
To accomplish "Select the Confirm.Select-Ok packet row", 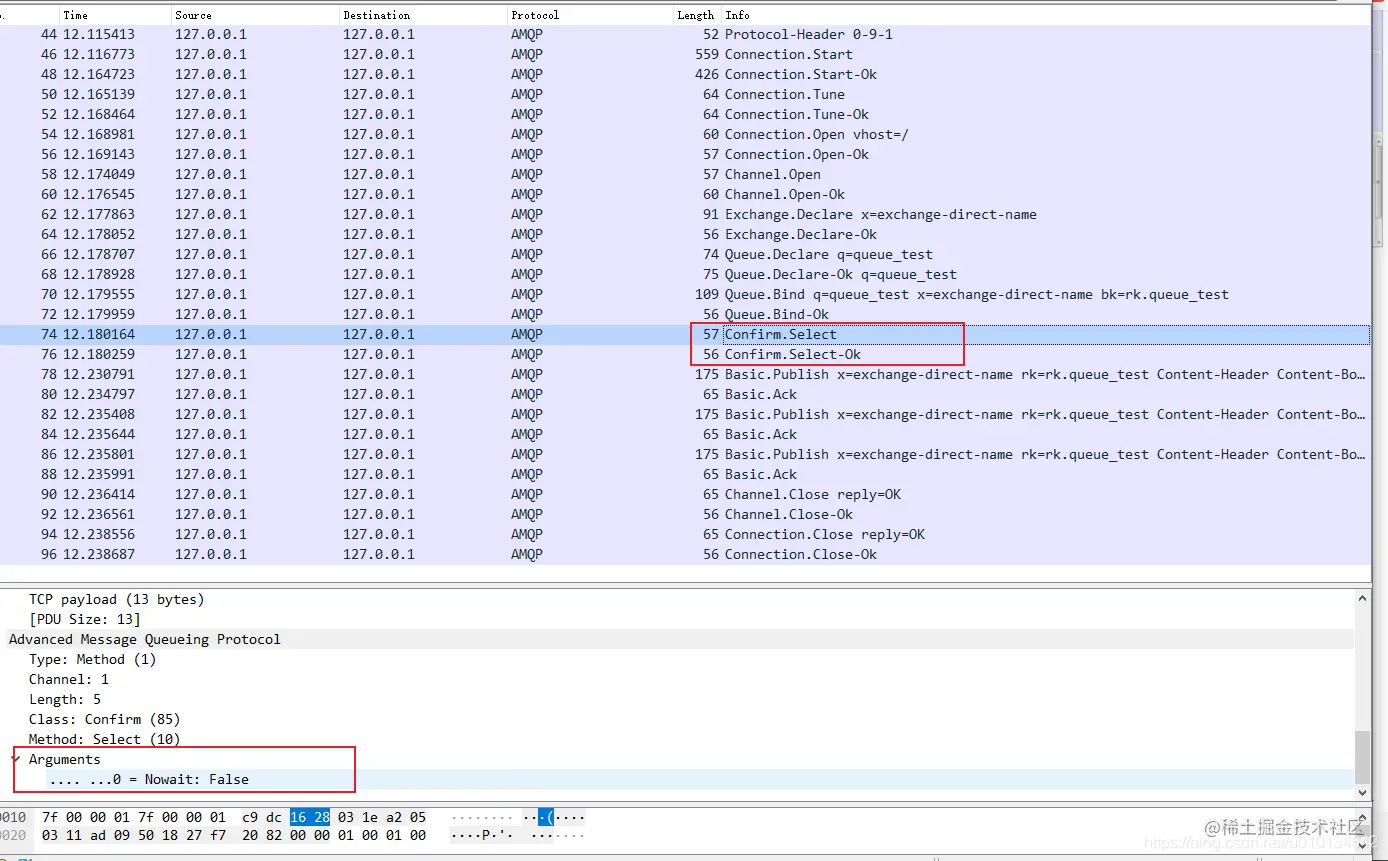I will [x=685, y=354].
